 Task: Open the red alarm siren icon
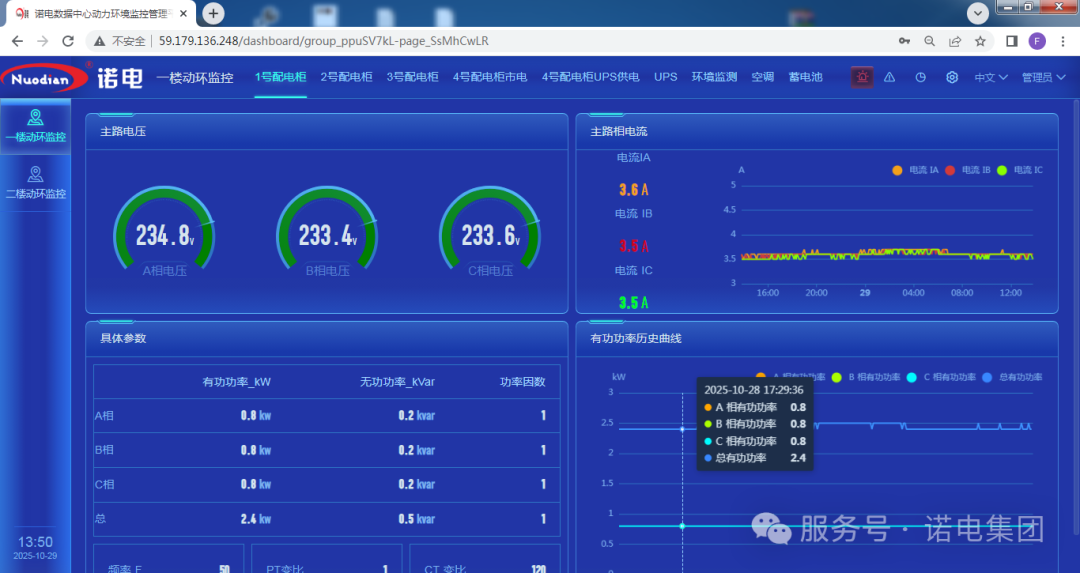click(862, 77)
